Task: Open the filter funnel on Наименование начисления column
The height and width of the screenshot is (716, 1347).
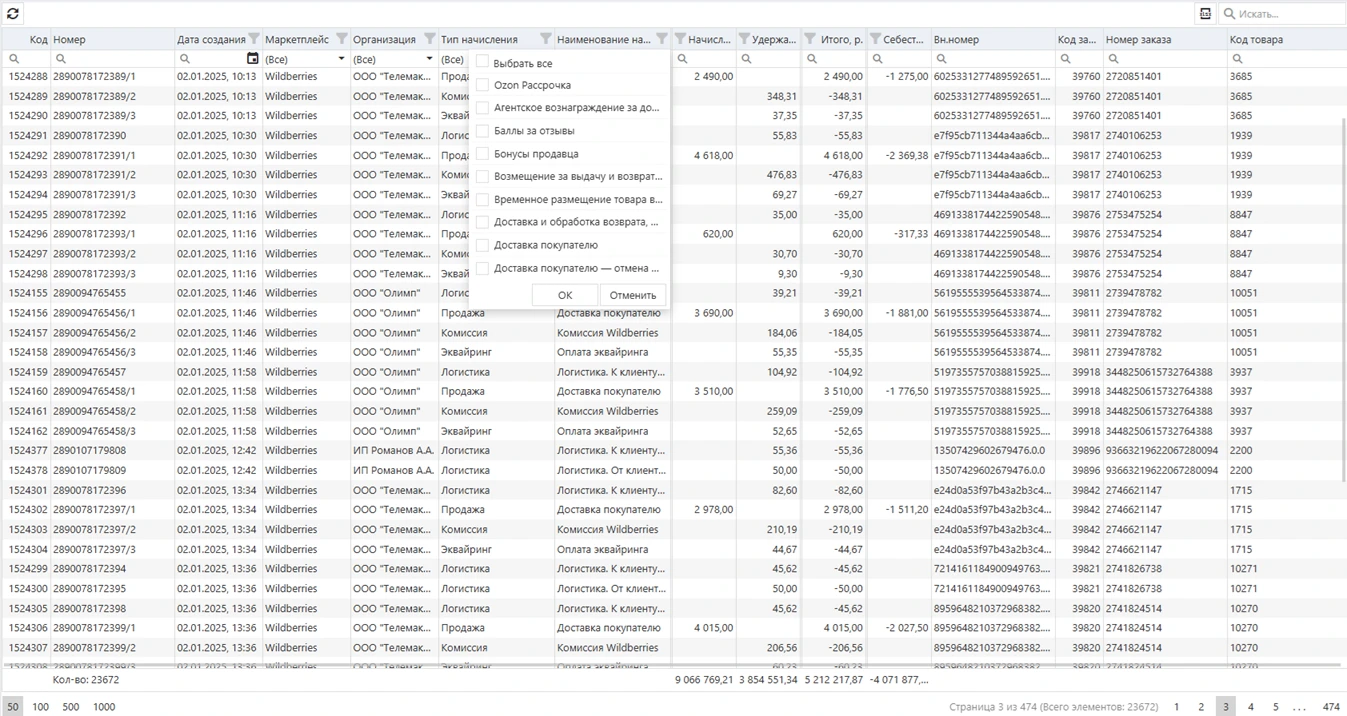Action: coord(661,38)
